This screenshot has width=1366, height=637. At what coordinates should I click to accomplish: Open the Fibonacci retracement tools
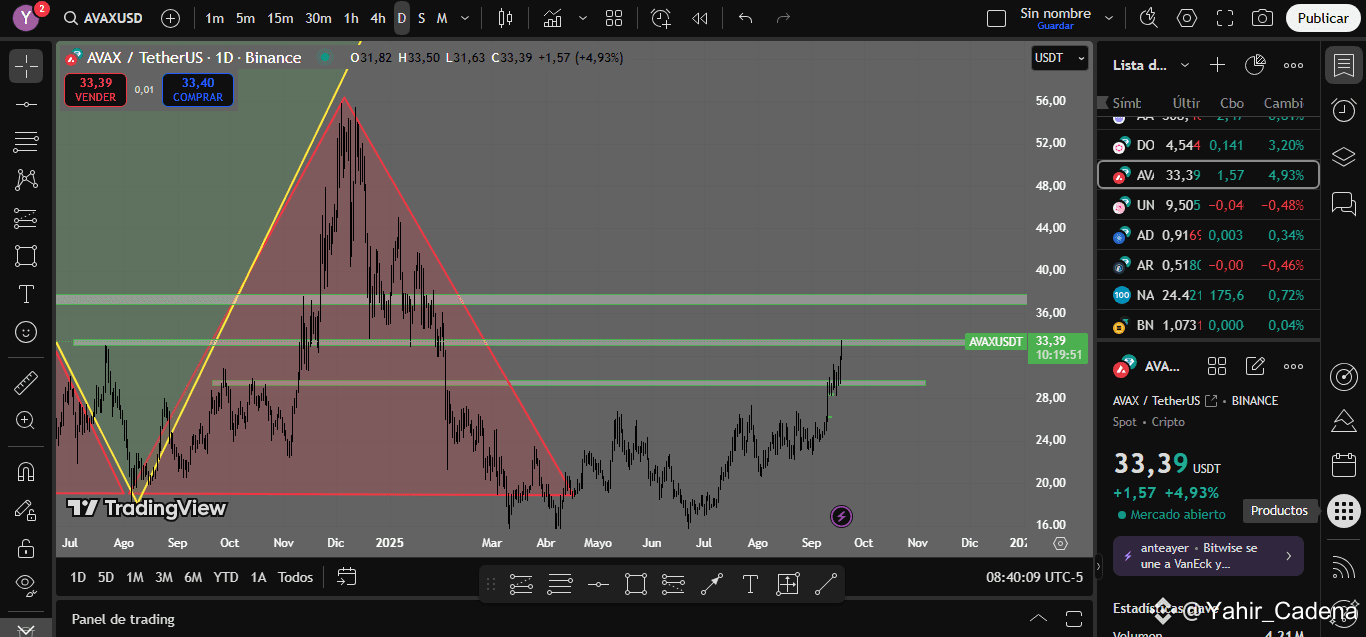(x=26, y=142)
